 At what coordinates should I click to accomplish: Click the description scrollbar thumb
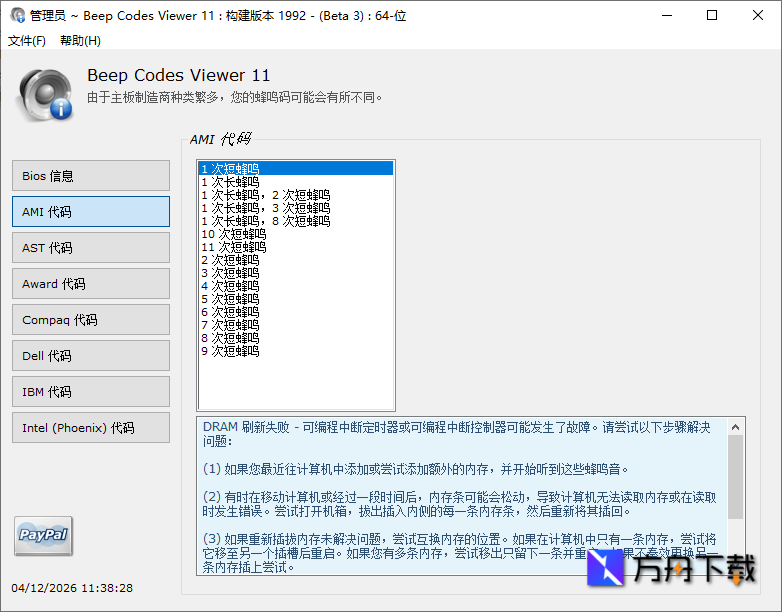click(x=735, y=477)
